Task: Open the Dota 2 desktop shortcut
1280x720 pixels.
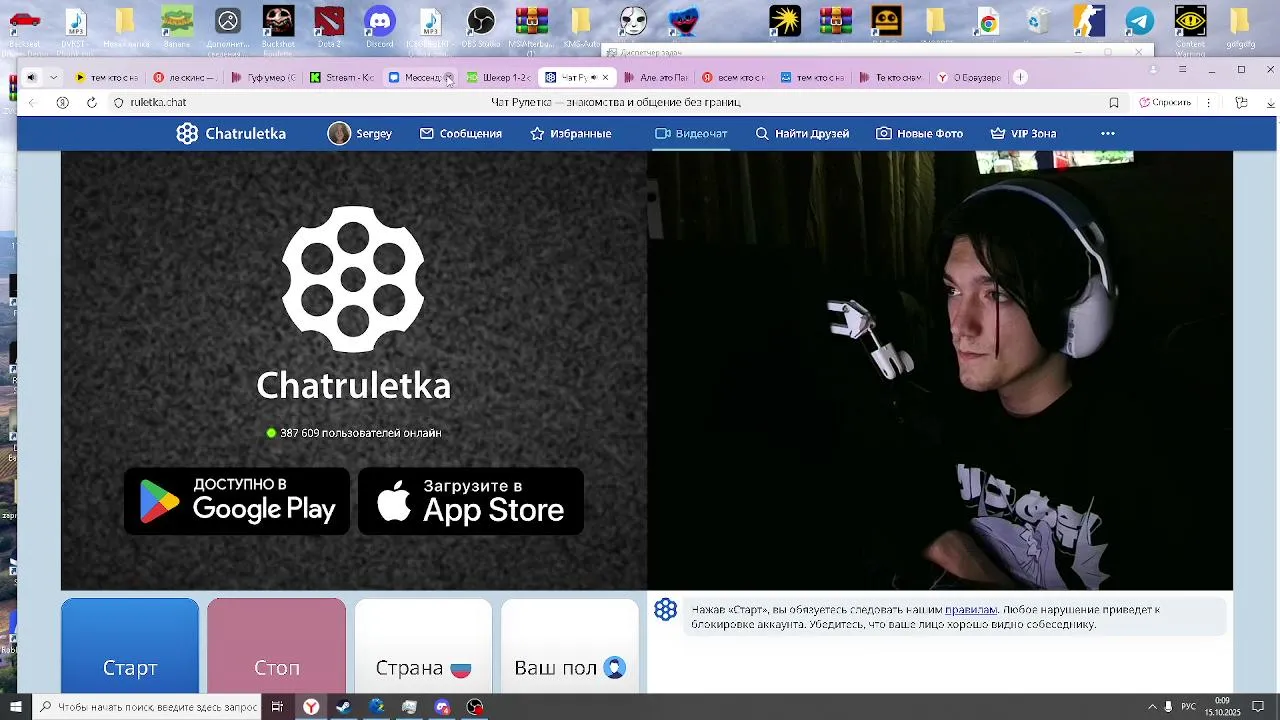Action: click(x=329, y=26)
